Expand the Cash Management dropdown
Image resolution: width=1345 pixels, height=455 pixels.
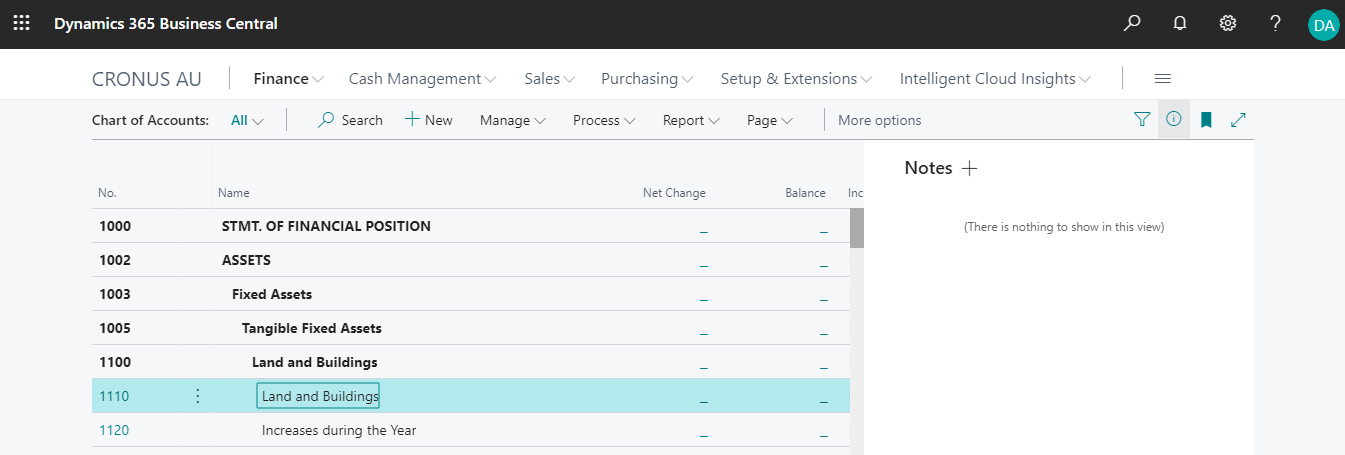click(x=422, y=78)
